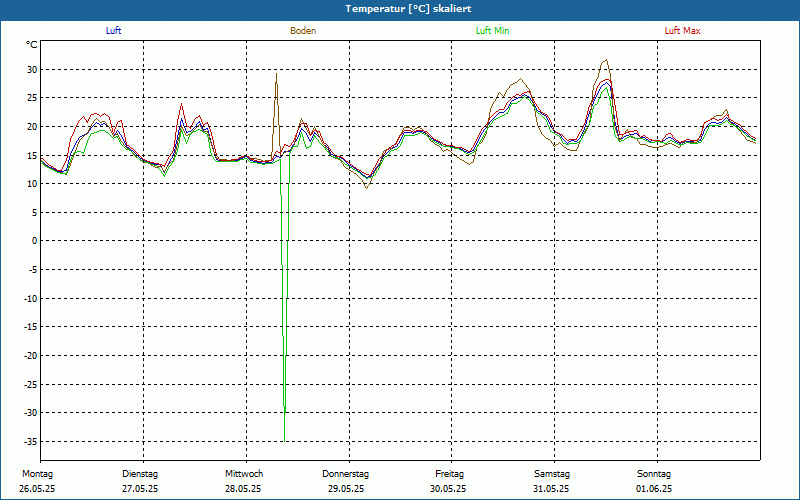
Task: Click the '25' y-axis value
Action: tap(32, 98)
